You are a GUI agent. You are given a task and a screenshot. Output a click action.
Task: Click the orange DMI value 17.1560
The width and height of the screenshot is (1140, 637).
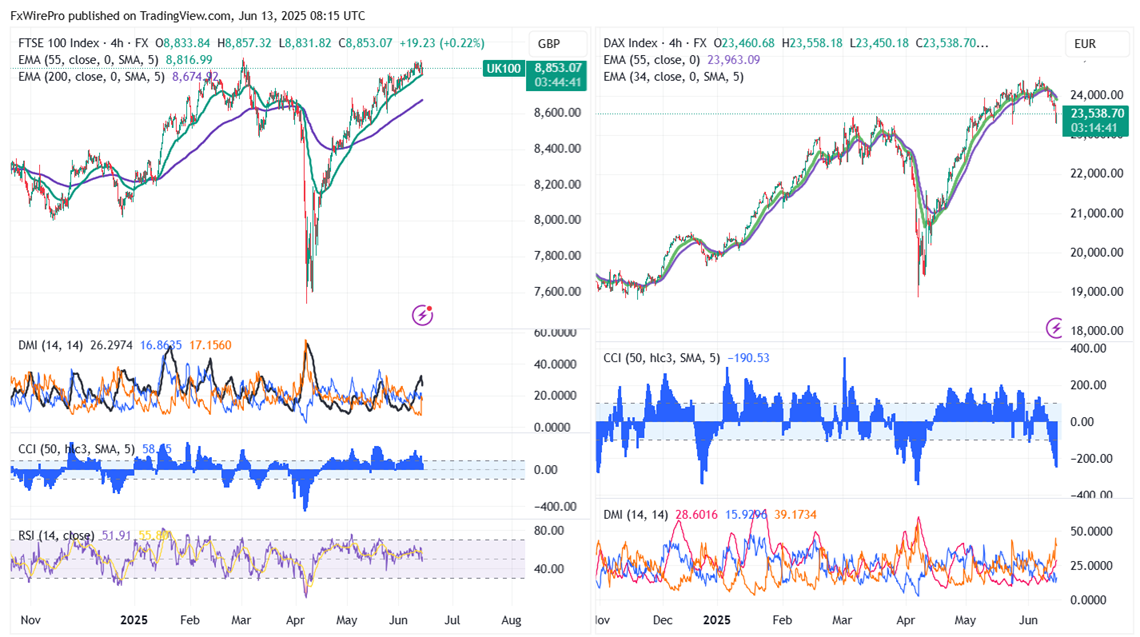tap(210, 345)
